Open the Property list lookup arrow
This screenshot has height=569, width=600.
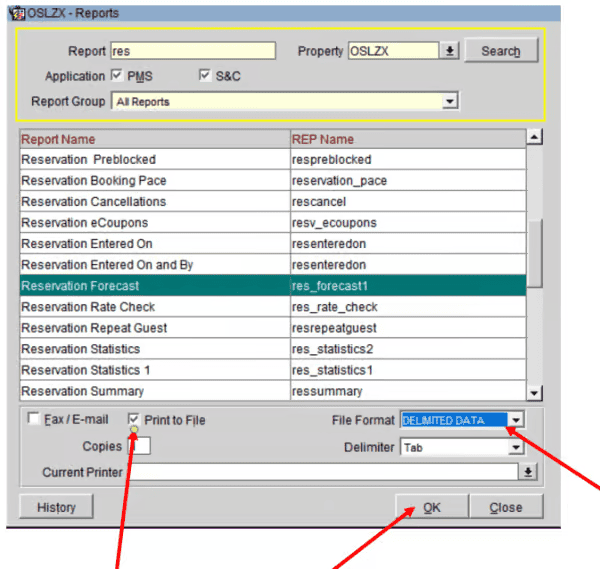pyautogui.click(x=451, y=51)
